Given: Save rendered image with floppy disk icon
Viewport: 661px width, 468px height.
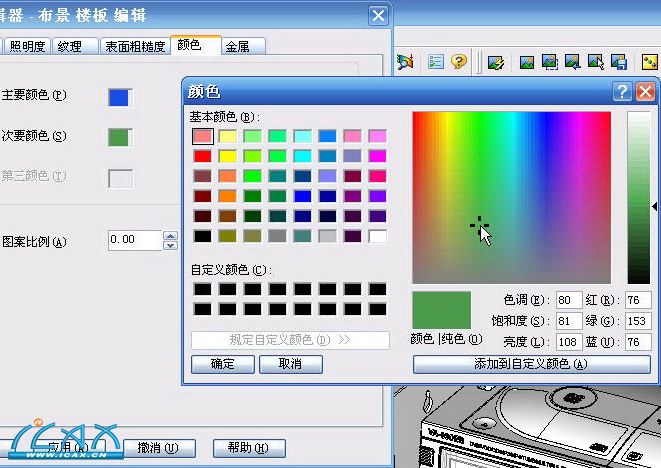Looking at the screenshot, I should [619, 62].
